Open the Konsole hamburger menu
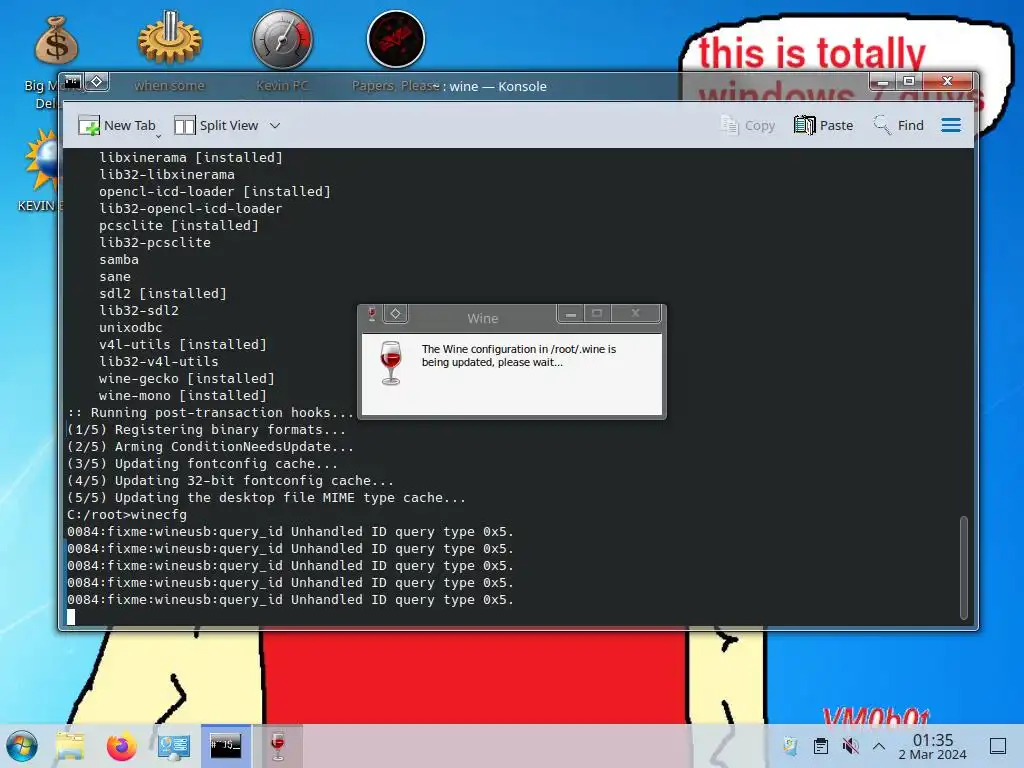Image resolution: width=1024 pixels, height=768 pixels. tap(951, 125)
